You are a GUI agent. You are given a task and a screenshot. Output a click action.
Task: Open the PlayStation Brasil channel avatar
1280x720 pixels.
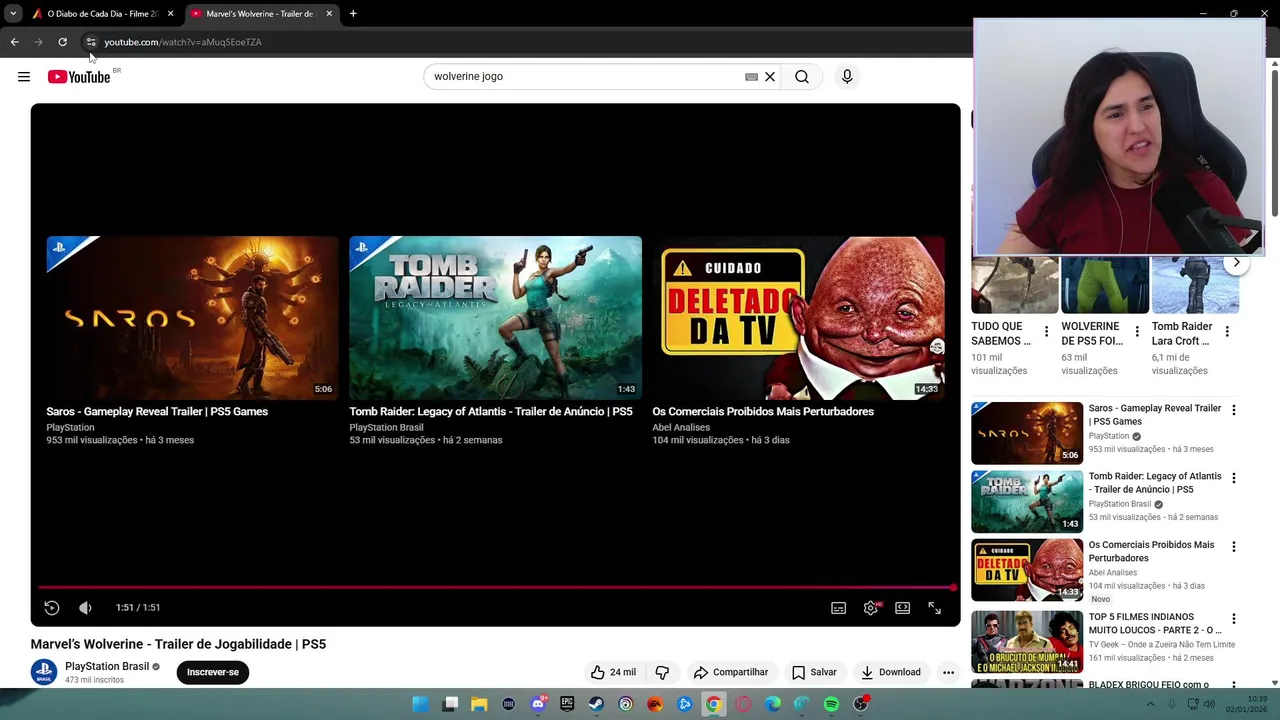pos(44,672)
